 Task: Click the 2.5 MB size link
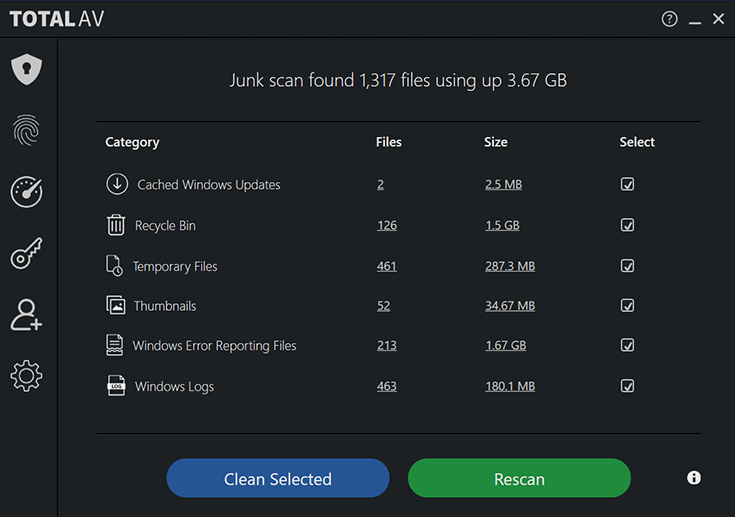coord(503,184)
